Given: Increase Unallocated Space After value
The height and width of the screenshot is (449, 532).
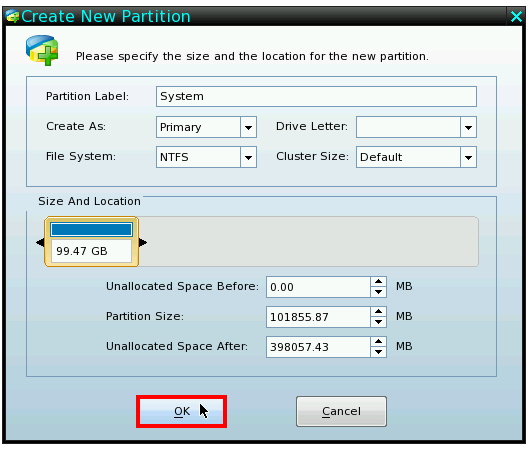Looking at the screenshot, I should [378, 341].
